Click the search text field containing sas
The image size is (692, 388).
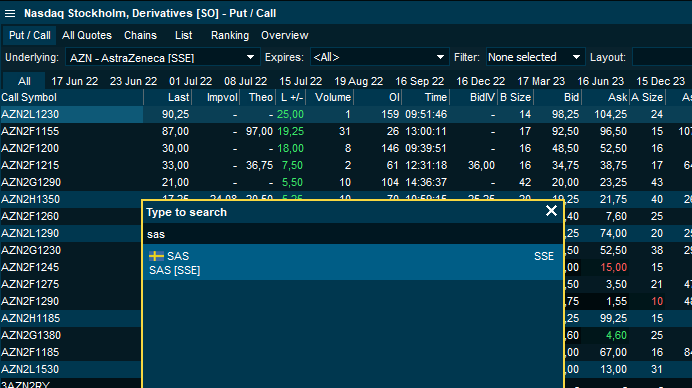[353, 234]
